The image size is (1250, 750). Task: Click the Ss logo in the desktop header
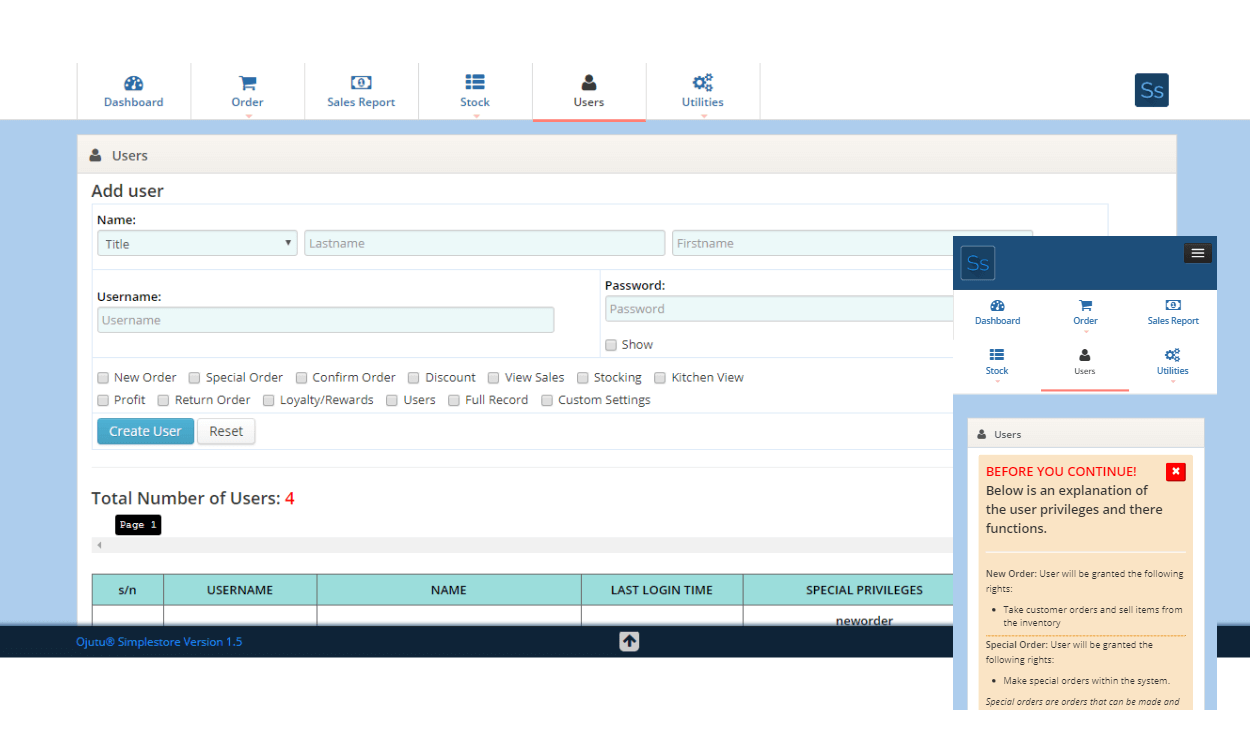pyautogui.click(x=1152, y=90)
